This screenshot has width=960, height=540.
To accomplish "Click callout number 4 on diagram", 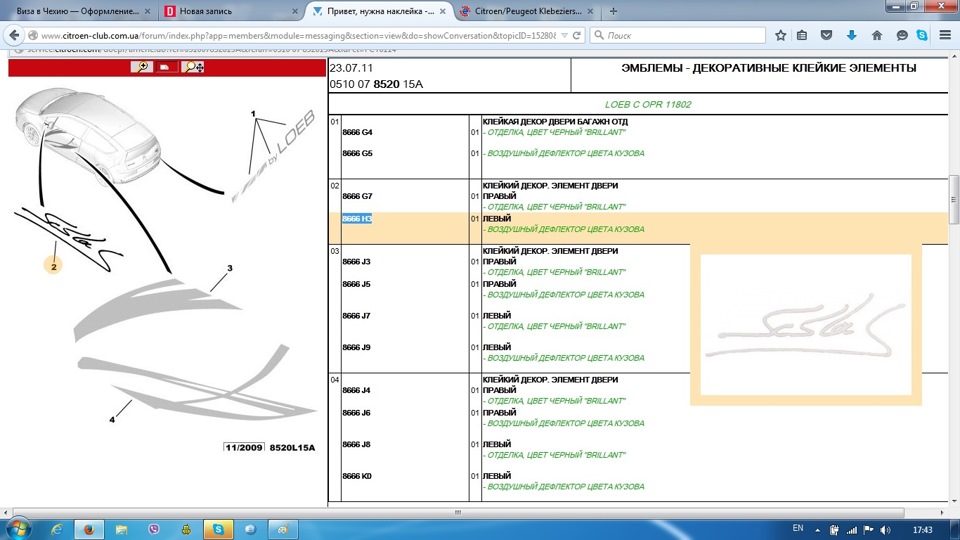I will tap(112, 419).
